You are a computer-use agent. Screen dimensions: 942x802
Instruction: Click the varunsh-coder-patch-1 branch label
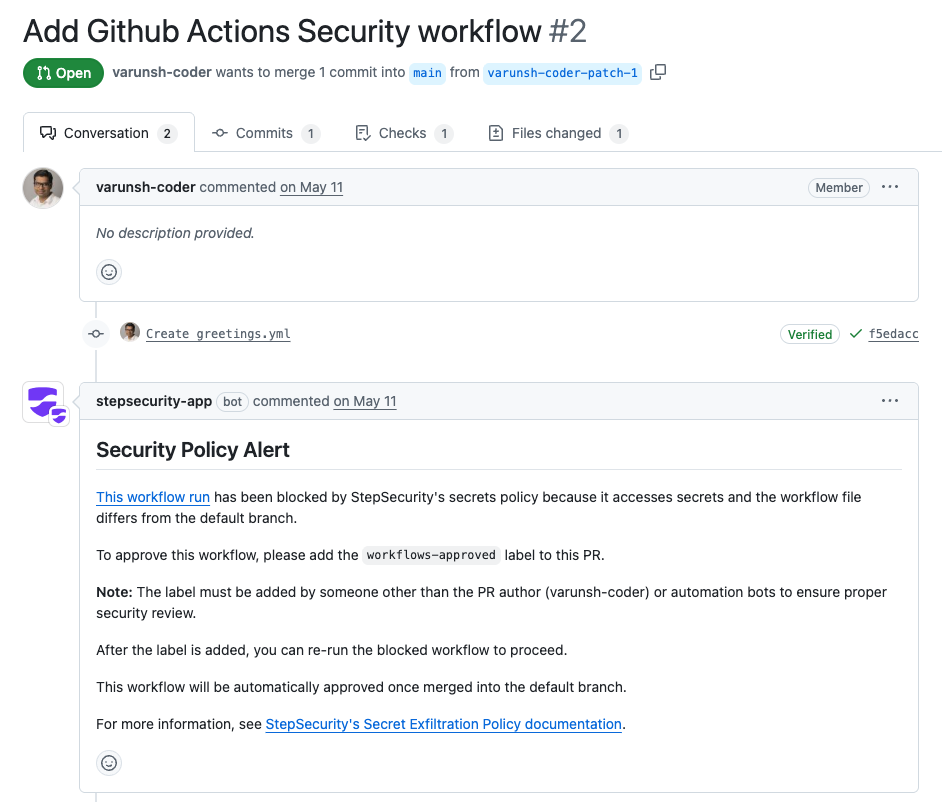coord(562,73)
